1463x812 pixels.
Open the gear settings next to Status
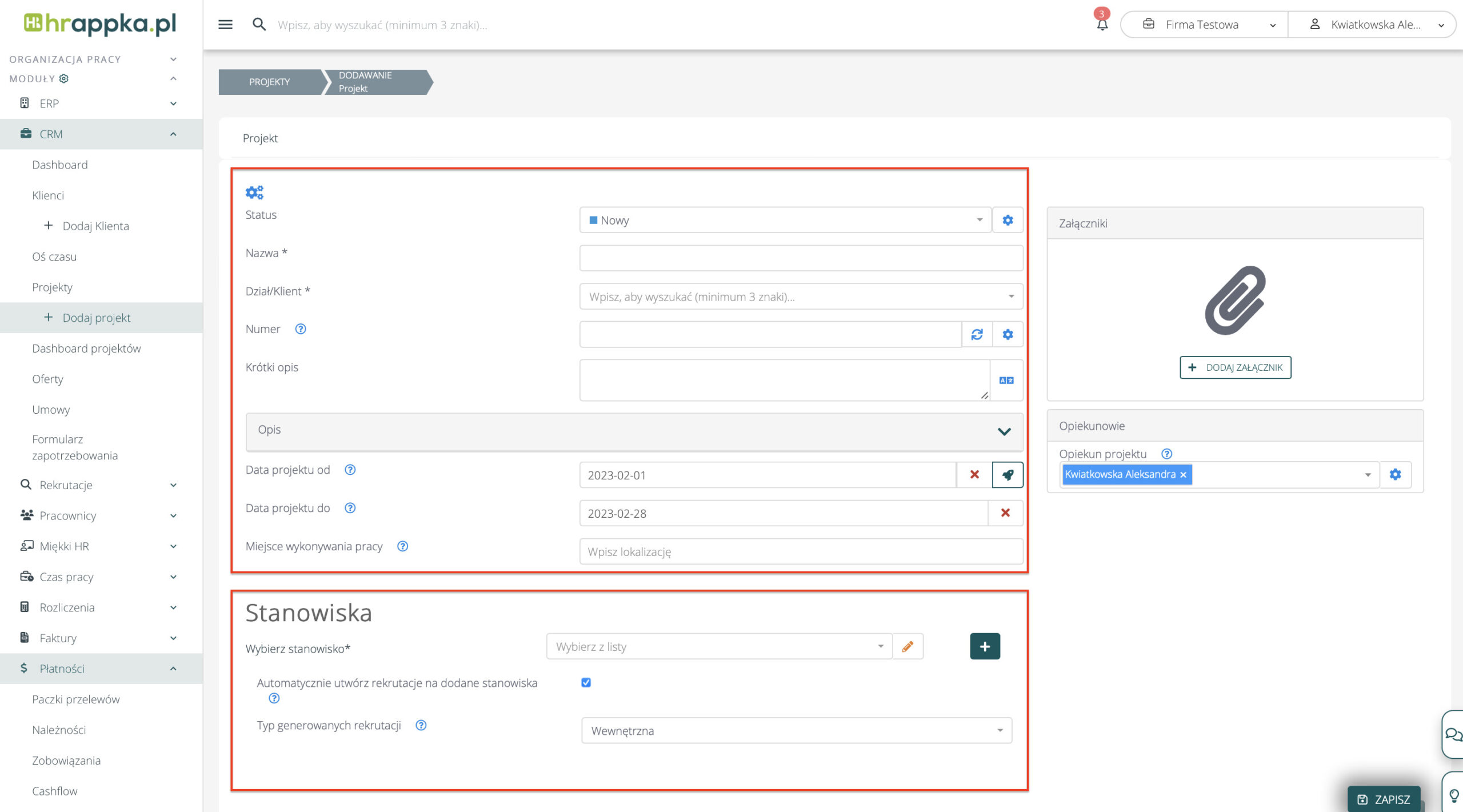point(1007,220)
